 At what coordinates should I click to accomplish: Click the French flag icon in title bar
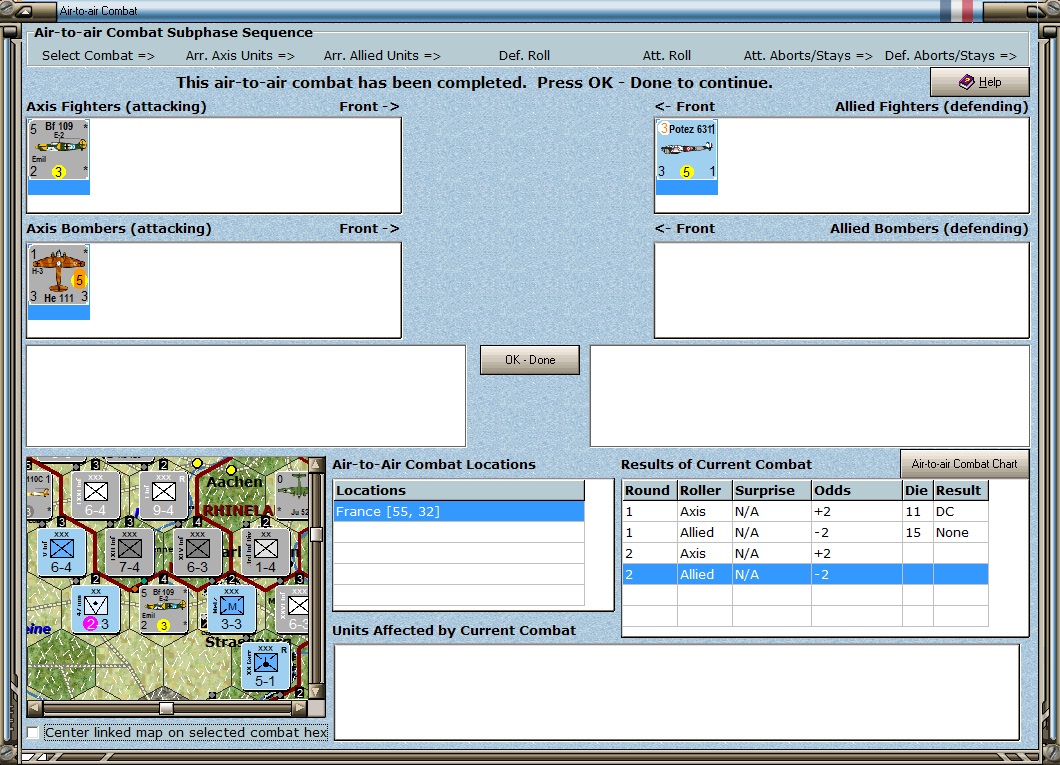pyautogui.click(x=957, y=11)
